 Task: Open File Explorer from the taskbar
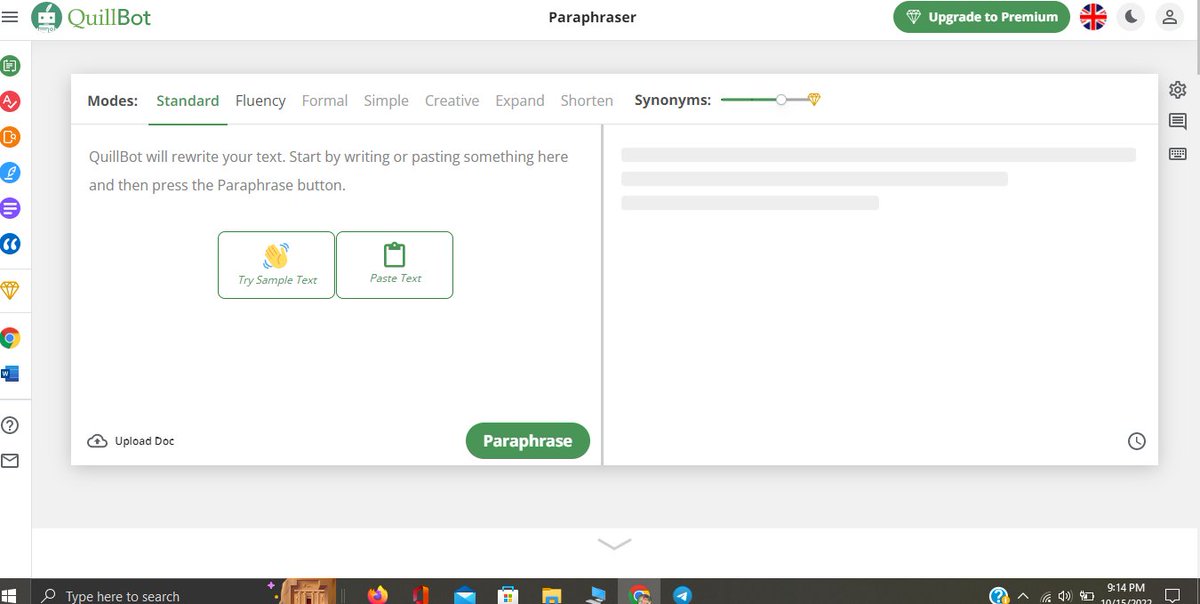(x=551, y=595)
